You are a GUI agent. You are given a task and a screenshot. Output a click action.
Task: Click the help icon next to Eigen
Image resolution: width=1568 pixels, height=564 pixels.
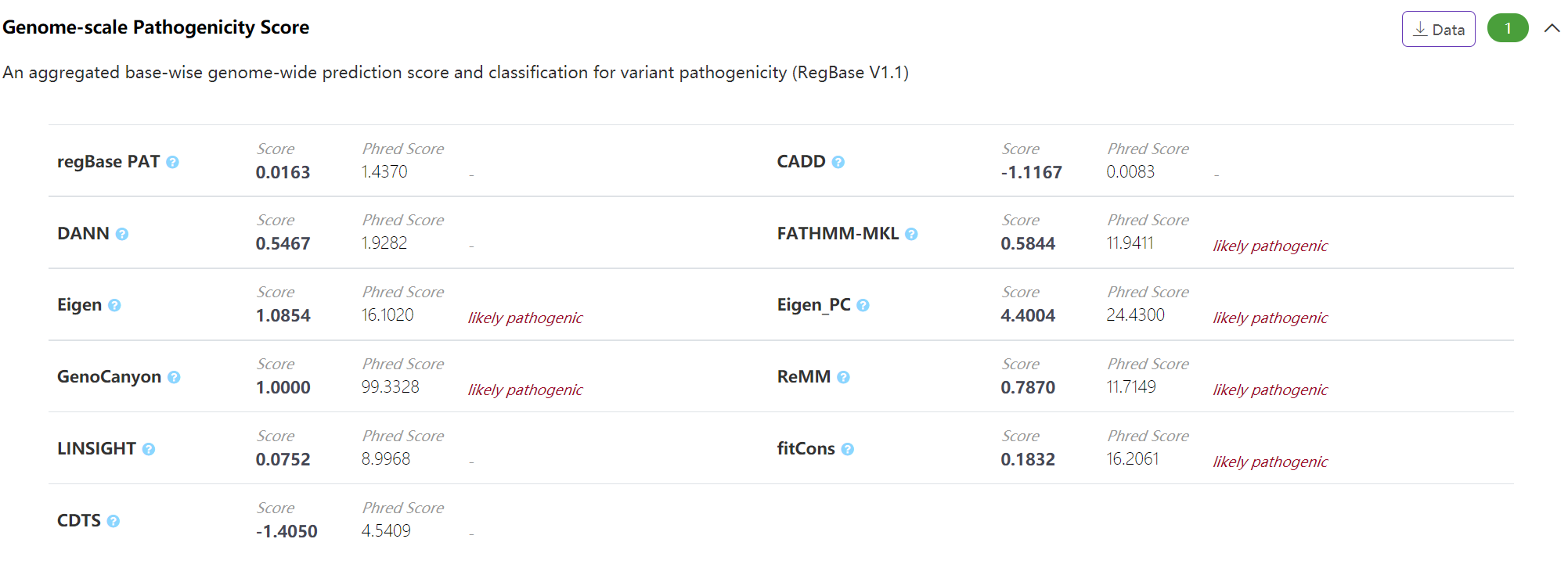[x=114, y=305]
